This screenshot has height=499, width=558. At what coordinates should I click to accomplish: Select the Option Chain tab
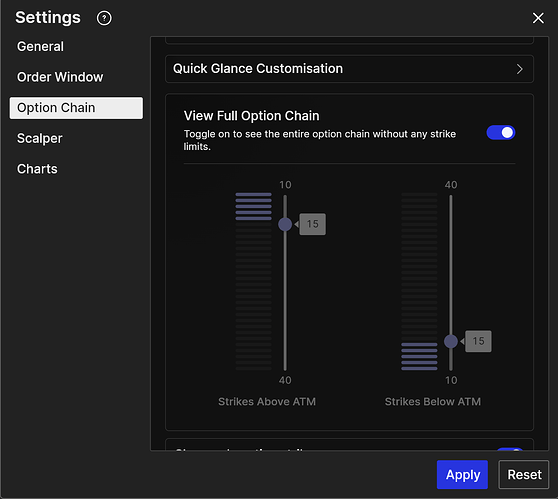click(x=76, y=108)
